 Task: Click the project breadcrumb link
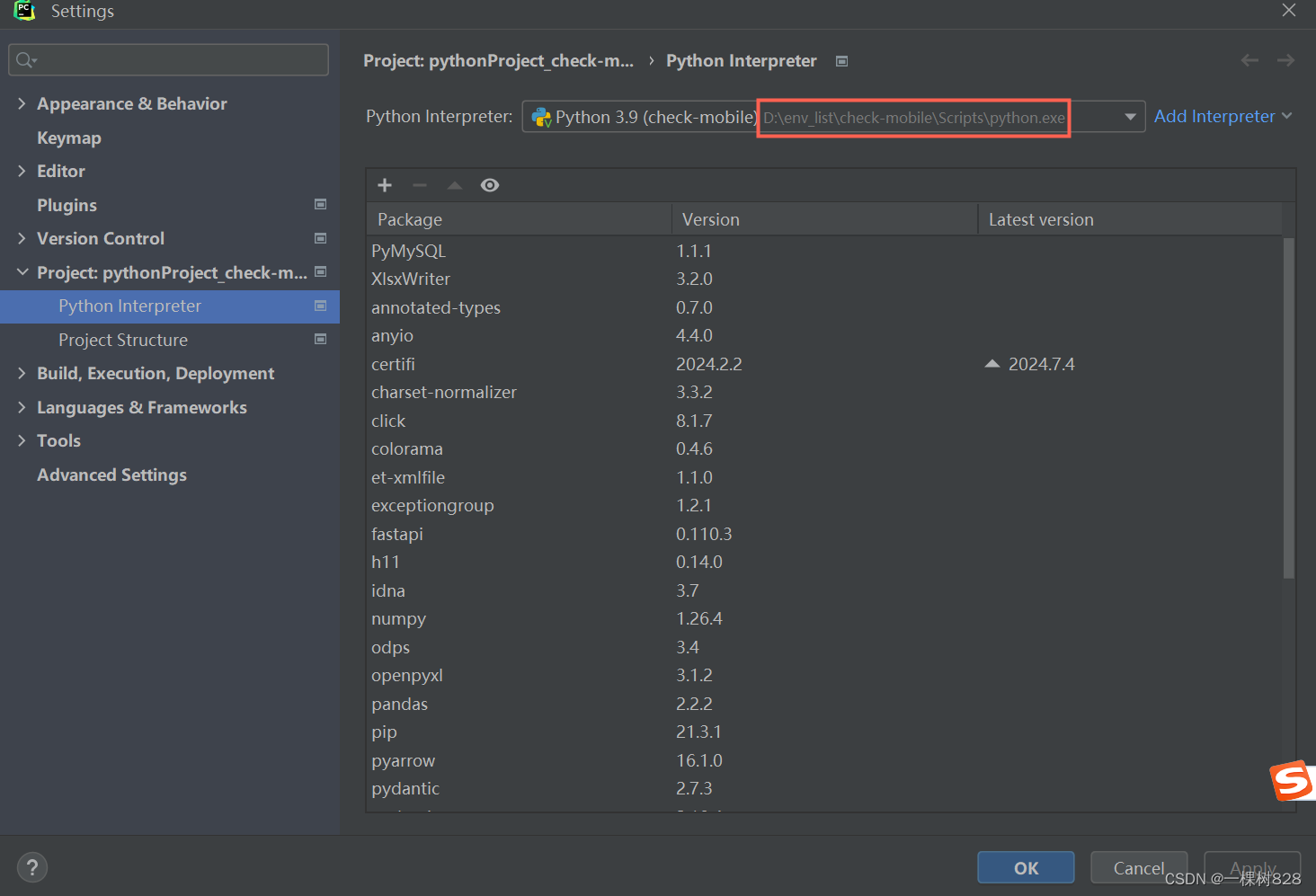point(498,60)
